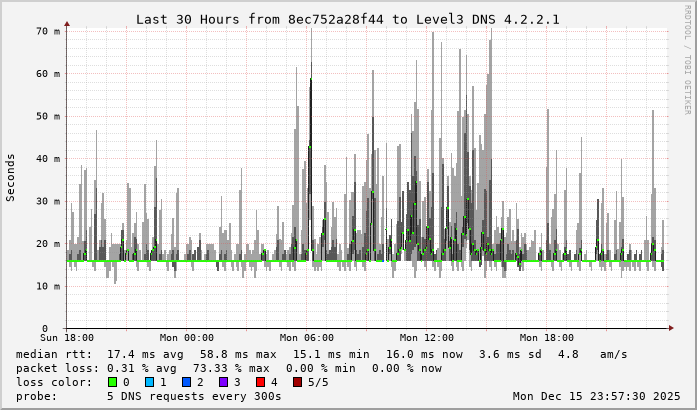The height and width of the screenshot is (410, 697).
Task: Click the Mon 06:00 time axis label
Action: pyautogui.click(x=307, y=339)
